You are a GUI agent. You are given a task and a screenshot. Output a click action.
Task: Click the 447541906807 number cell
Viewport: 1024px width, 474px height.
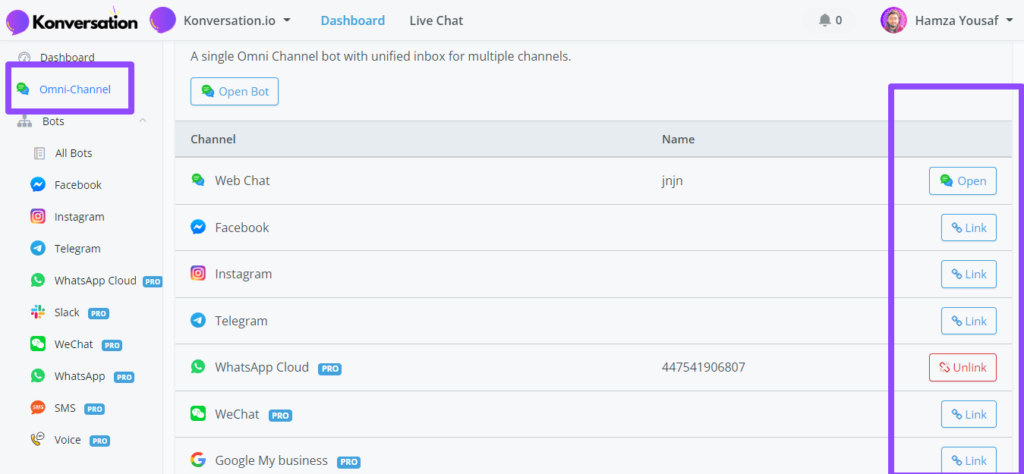point(703,368)
